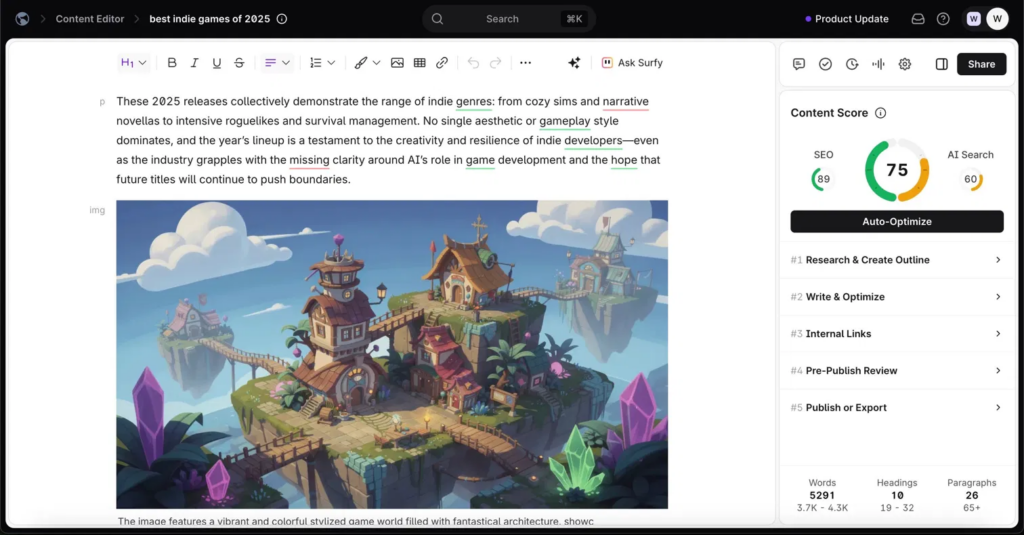Click the numbered list icon
The width and height of the screenshot is (1024, 535).
tap(315, 63)
